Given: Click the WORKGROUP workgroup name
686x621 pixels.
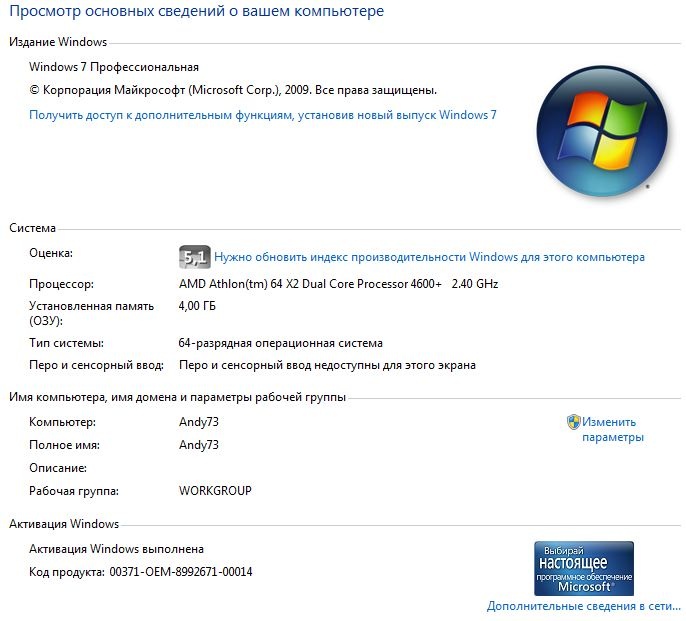Looking at the screenshot, I should 215,491.
